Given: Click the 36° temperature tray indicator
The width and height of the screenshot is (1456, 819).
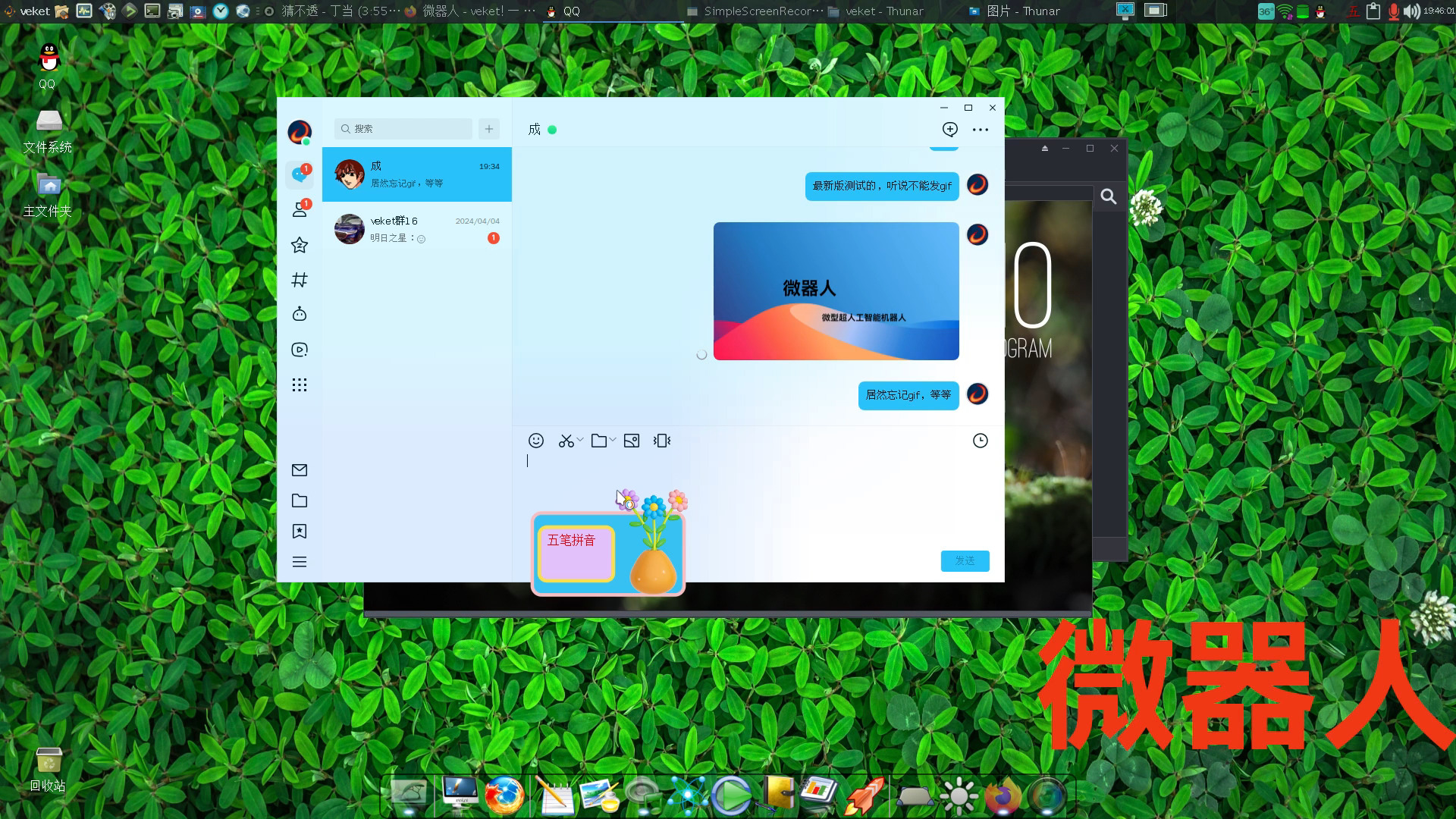Looking at the screenshot, I should click(1266, 11).
